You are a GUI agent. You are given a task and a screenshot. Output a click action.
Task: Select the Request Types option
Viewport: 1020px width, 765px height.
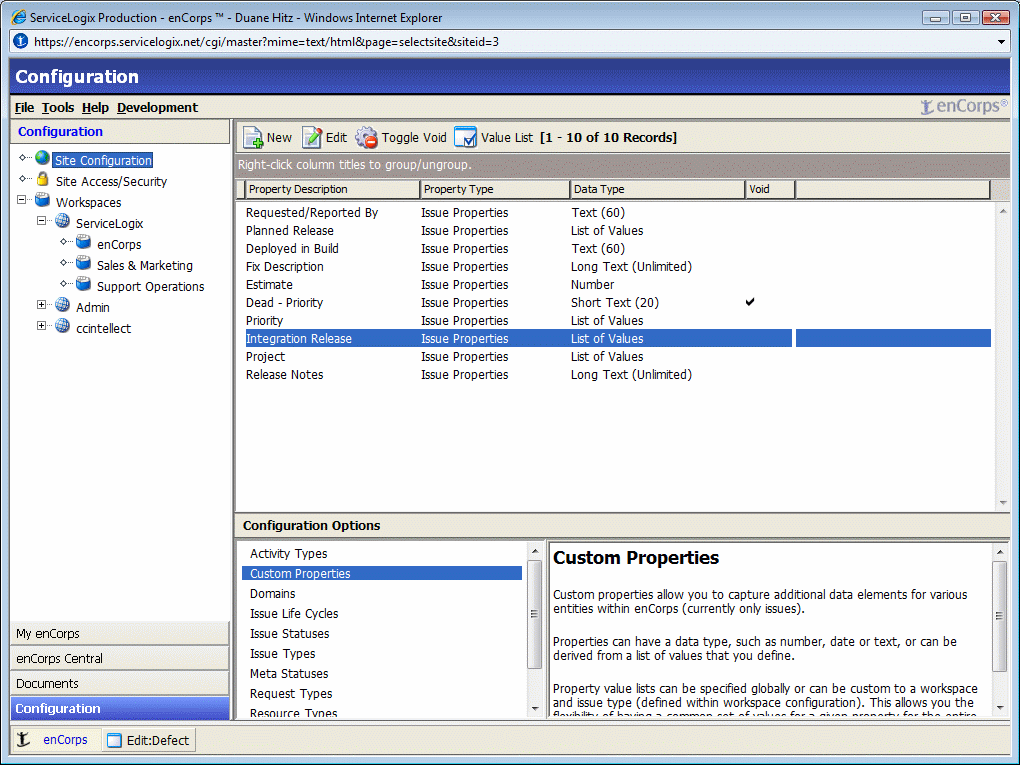tap(382, 693)
